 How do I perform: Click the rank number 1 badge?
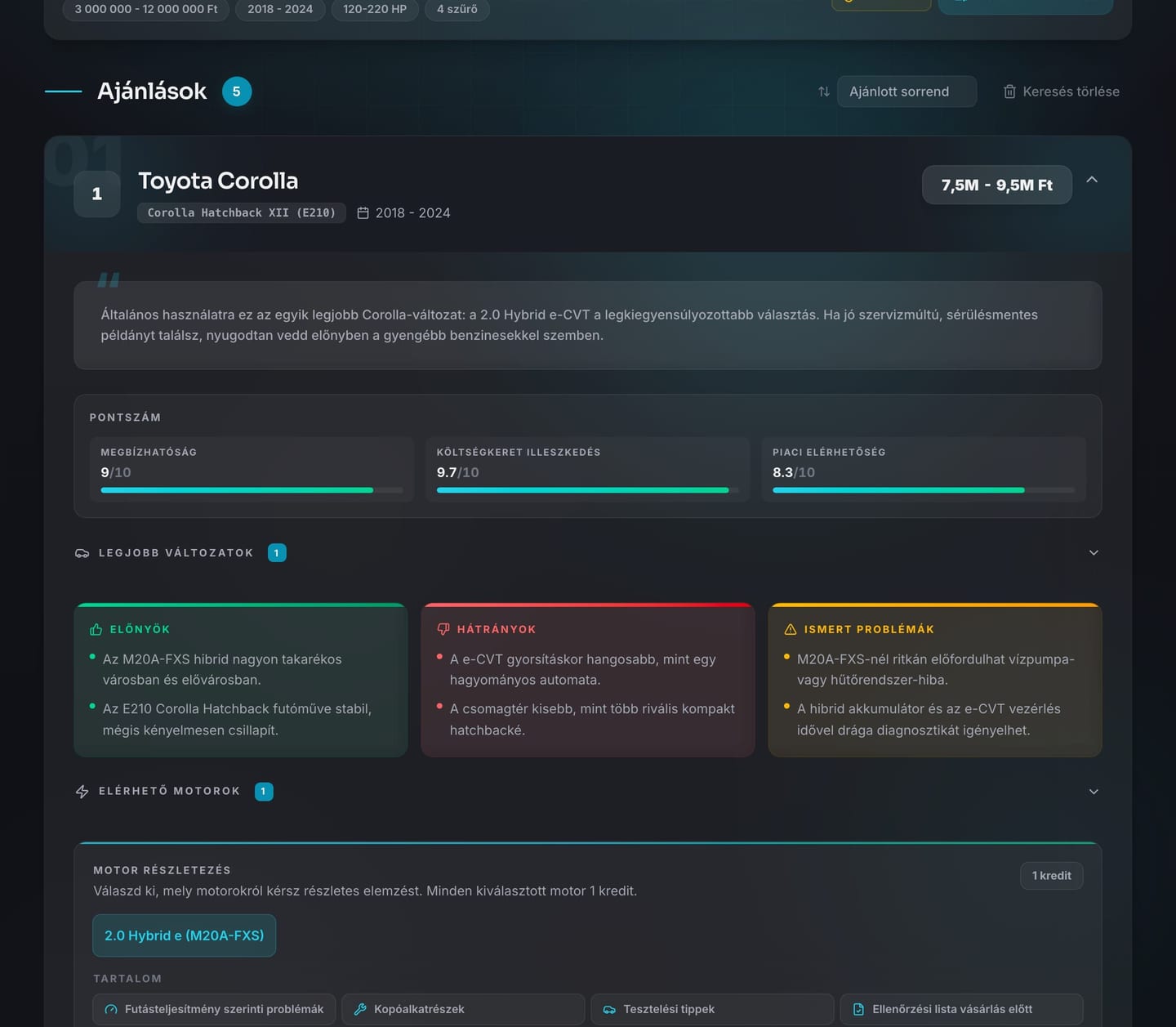[97, 194]
